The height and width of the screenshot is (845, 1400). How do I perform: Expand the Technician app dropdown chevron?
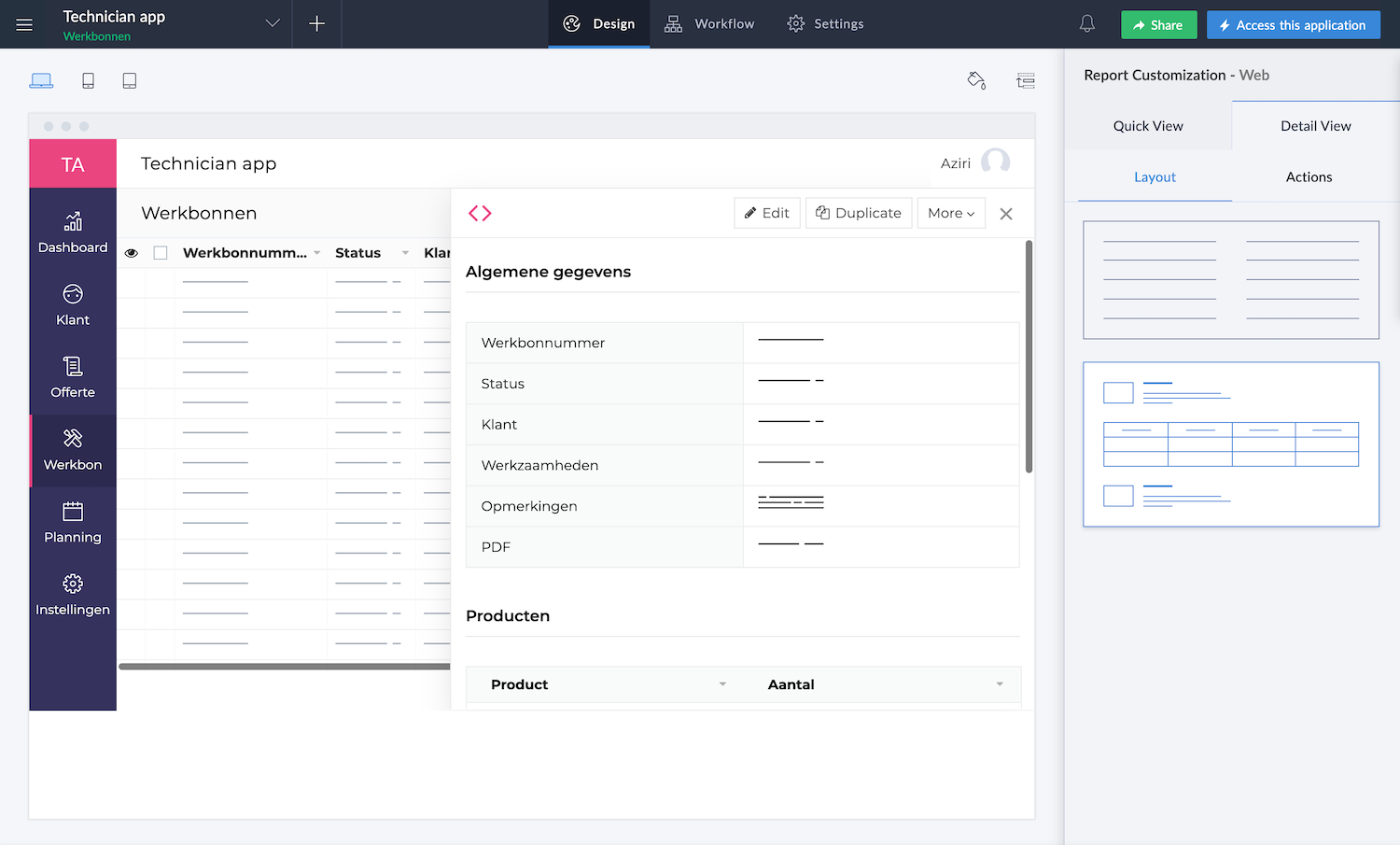273,24
